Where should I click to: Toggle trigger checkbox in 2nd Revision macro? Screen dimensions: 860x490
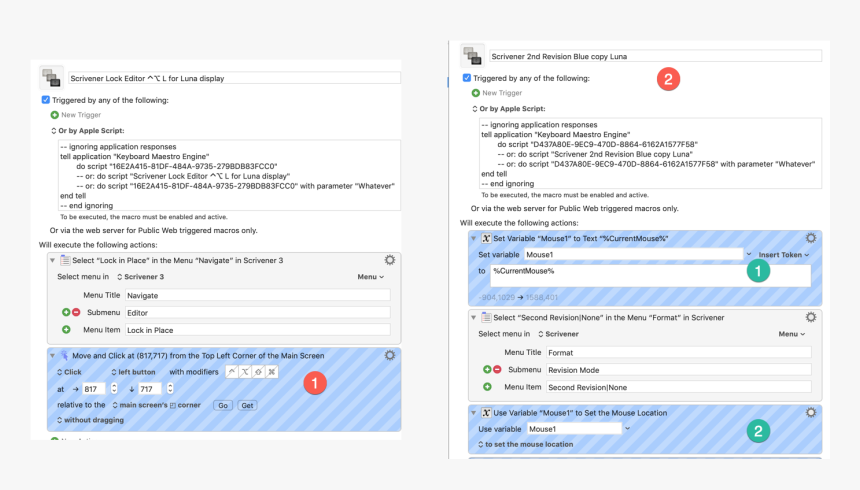tap(467, 78)
